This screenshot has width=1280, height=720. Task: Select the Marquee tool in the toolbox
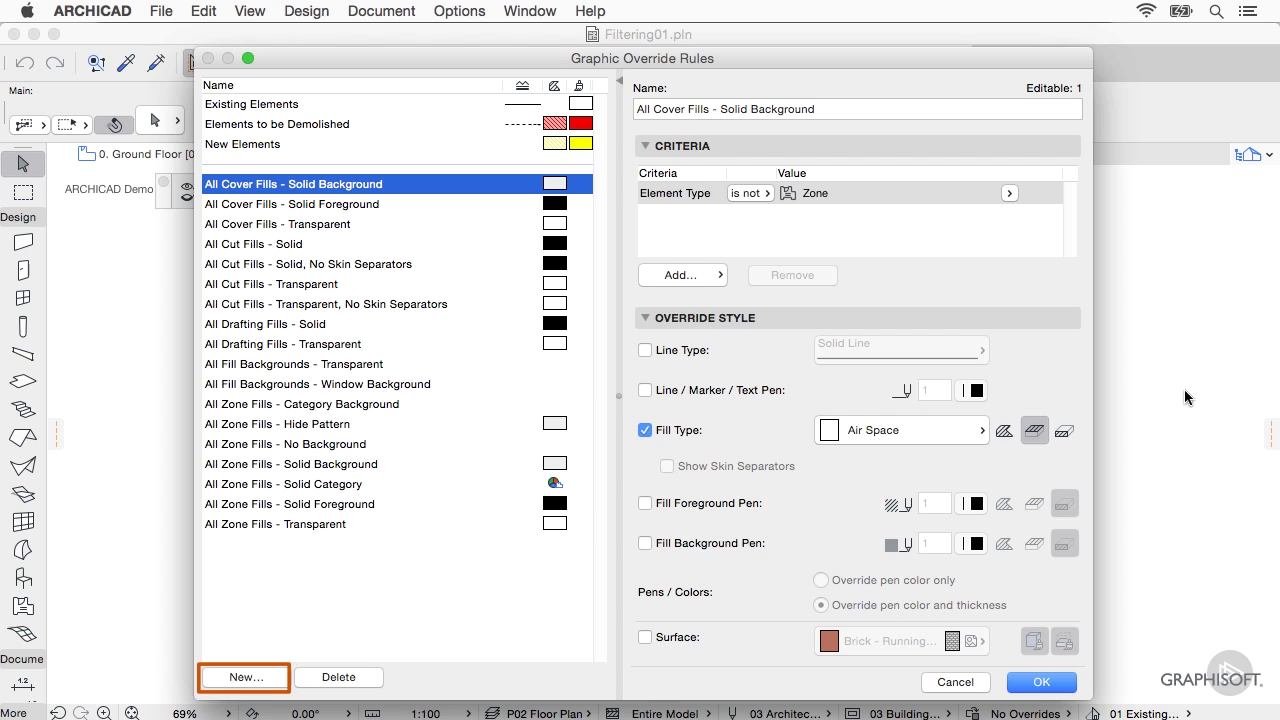(23, 192)
